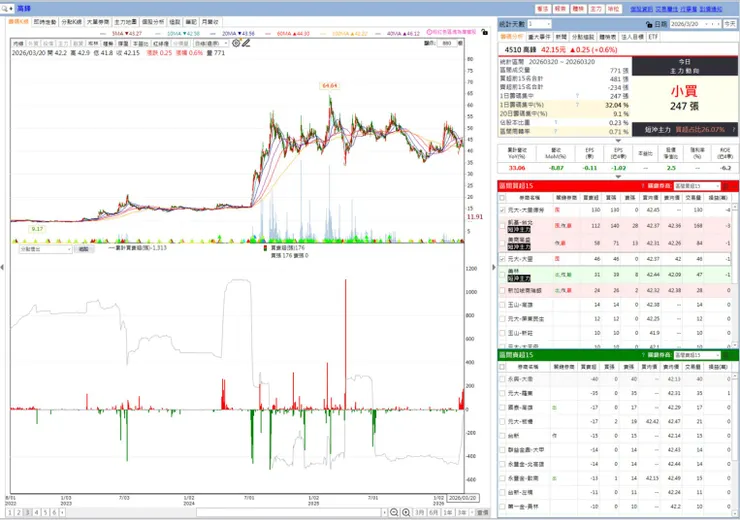Click the question mark icon in green header
740x520 pixels.
point(643,355)
